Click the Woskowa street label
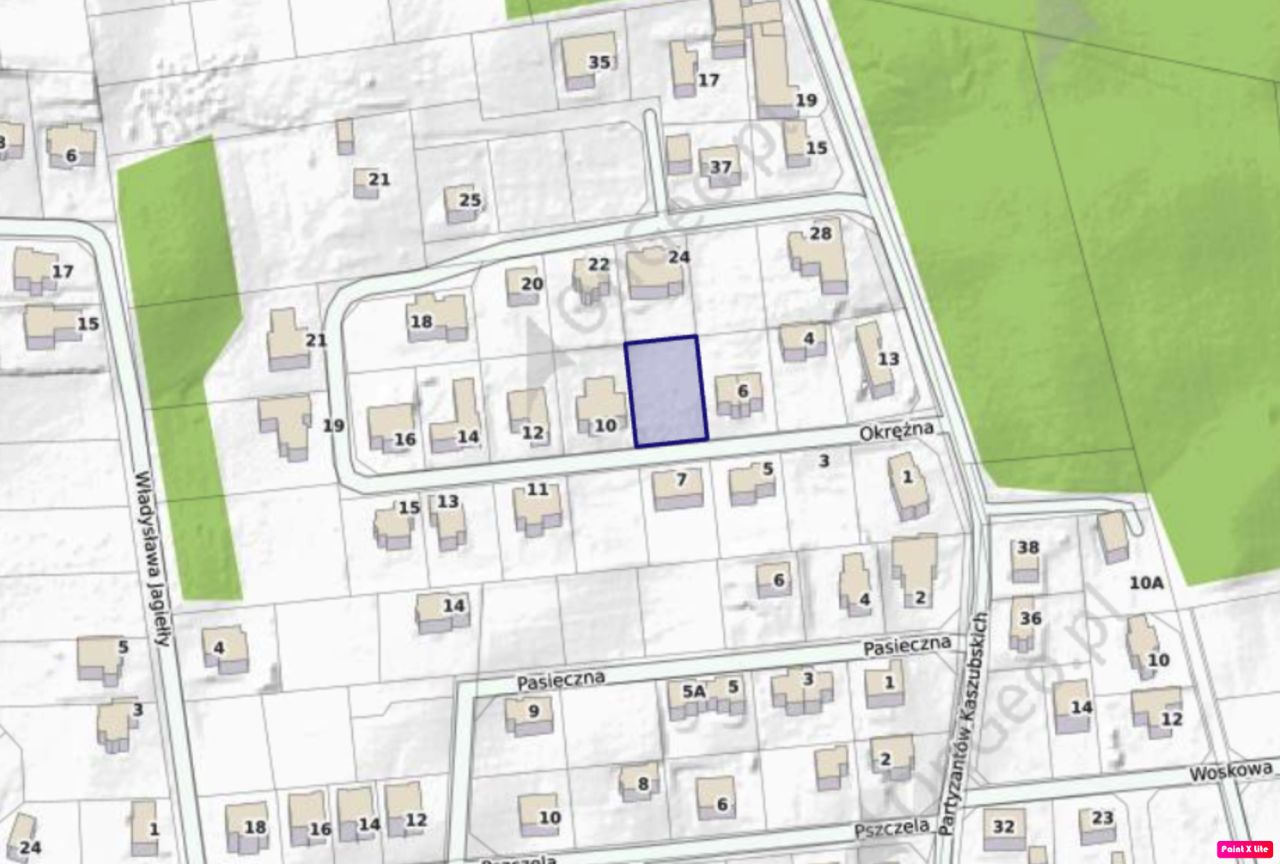Viewport: 1280px width, 864px height. tap(1231, 771)
